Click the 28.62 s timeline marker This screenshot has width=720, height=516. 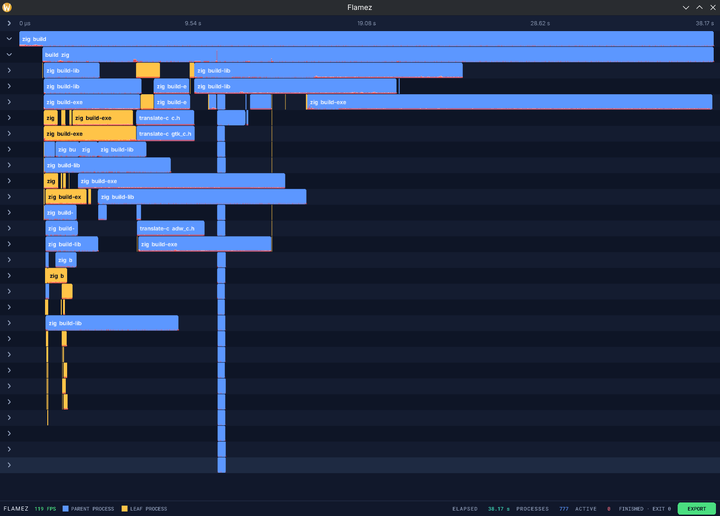pos(540,23)
